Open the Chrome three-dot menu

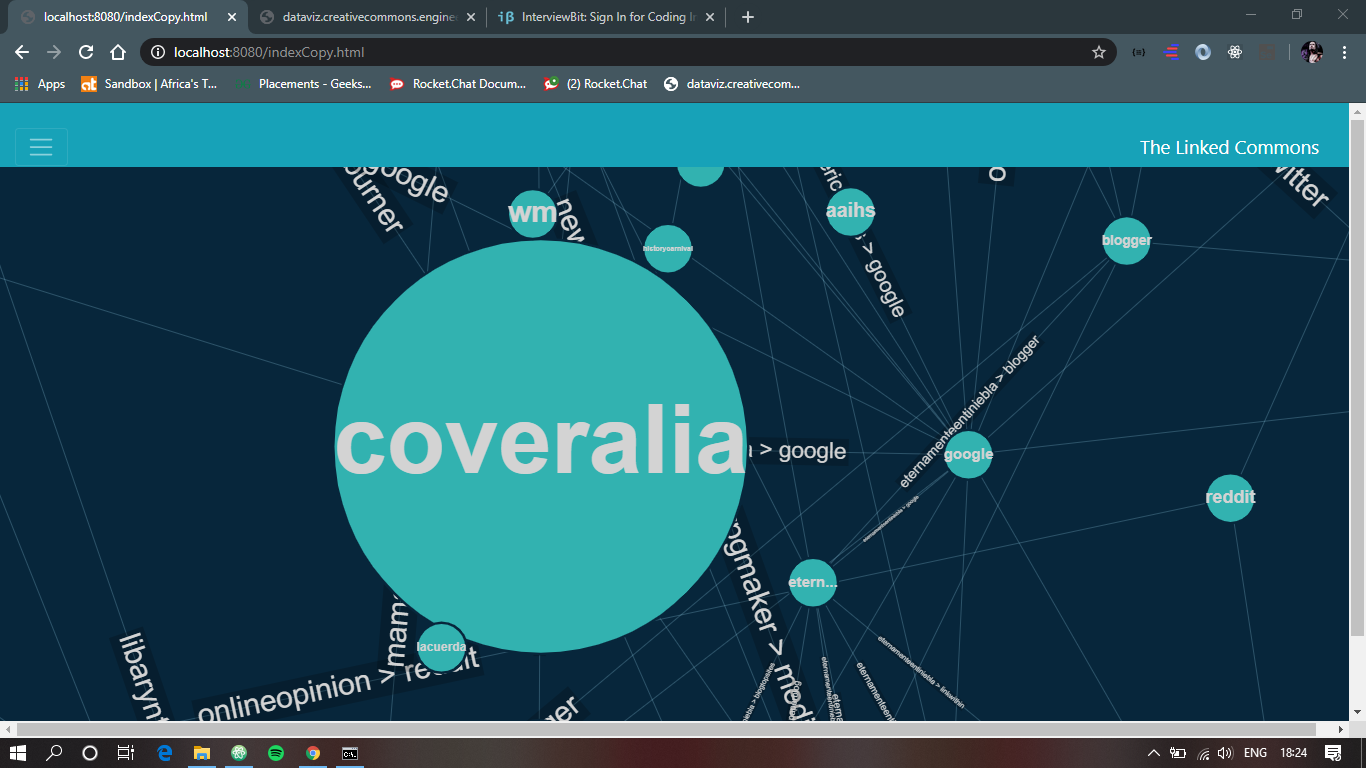point(1344,52)
